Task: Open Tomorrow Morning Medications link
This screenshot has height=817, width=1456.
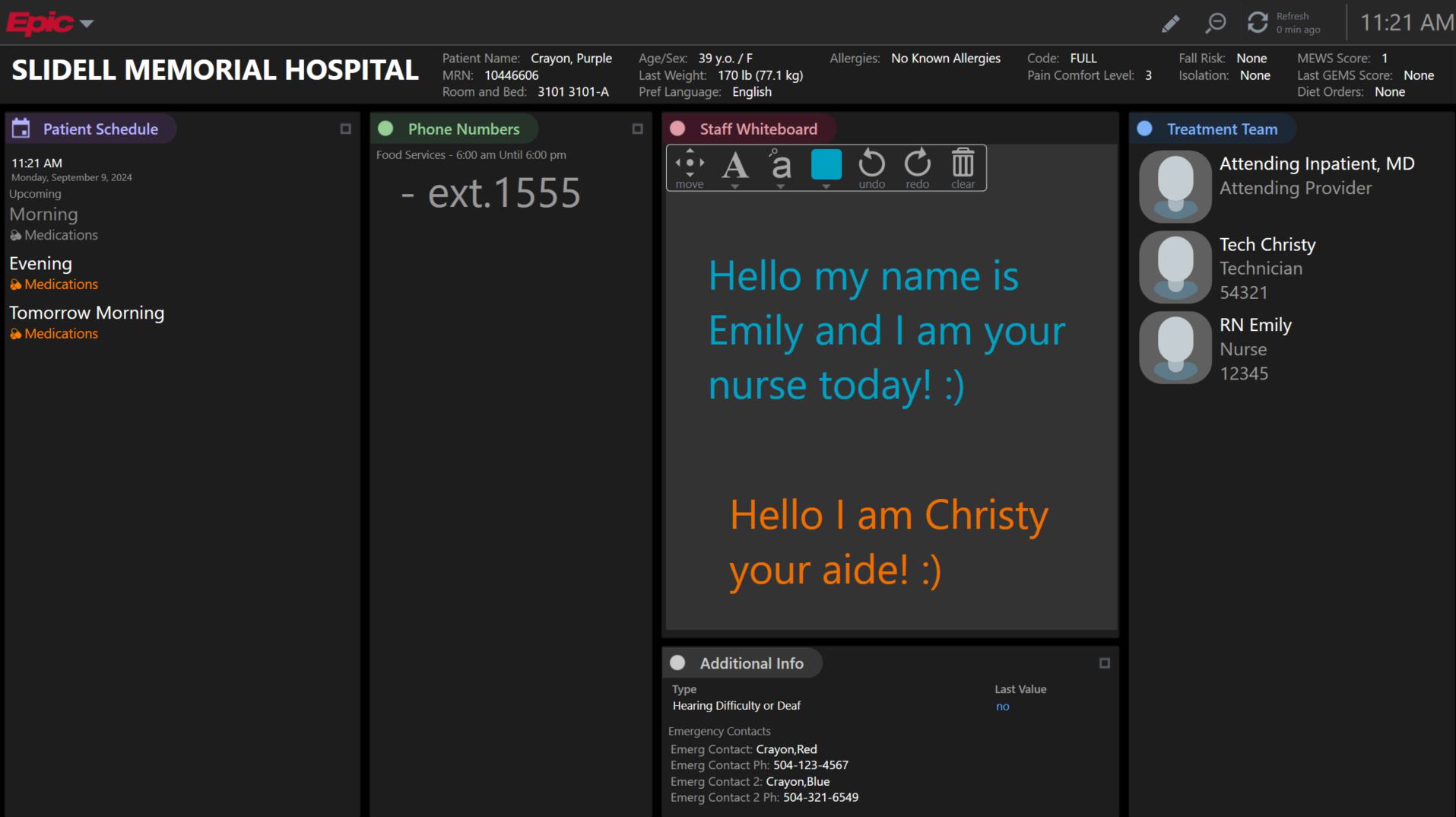Action: pyautogui.click(x=61, y=334)
